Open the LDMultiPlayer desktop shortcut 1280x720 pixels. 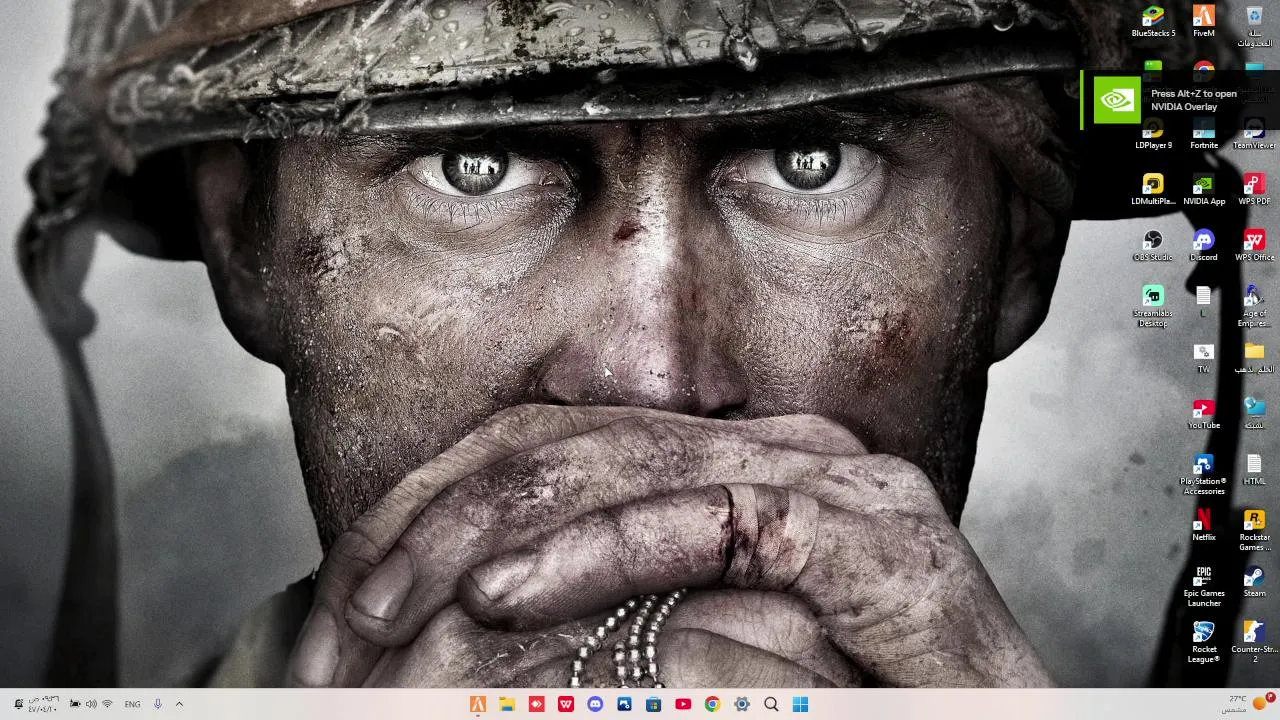(x=1153, y=189)
